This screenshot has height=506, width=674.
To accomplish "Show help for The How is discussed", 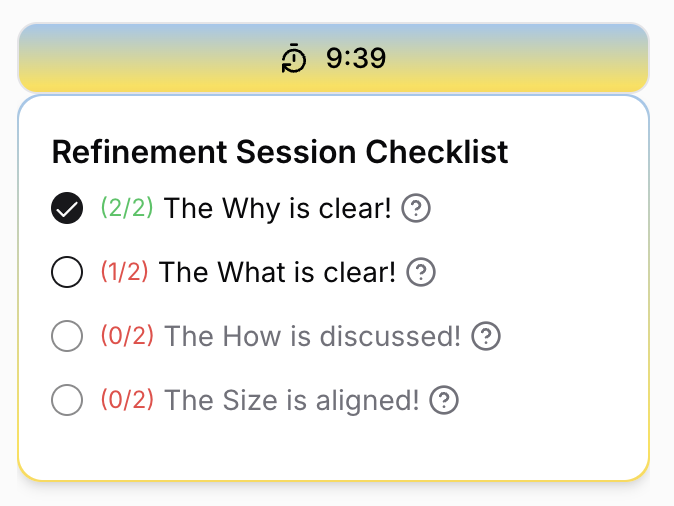I will (486, 336).
